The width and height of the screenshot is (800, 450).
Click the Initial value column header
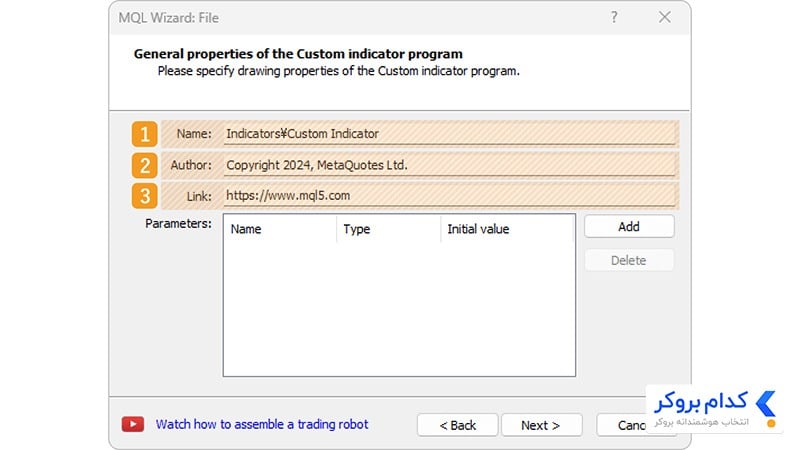(507, 229)
